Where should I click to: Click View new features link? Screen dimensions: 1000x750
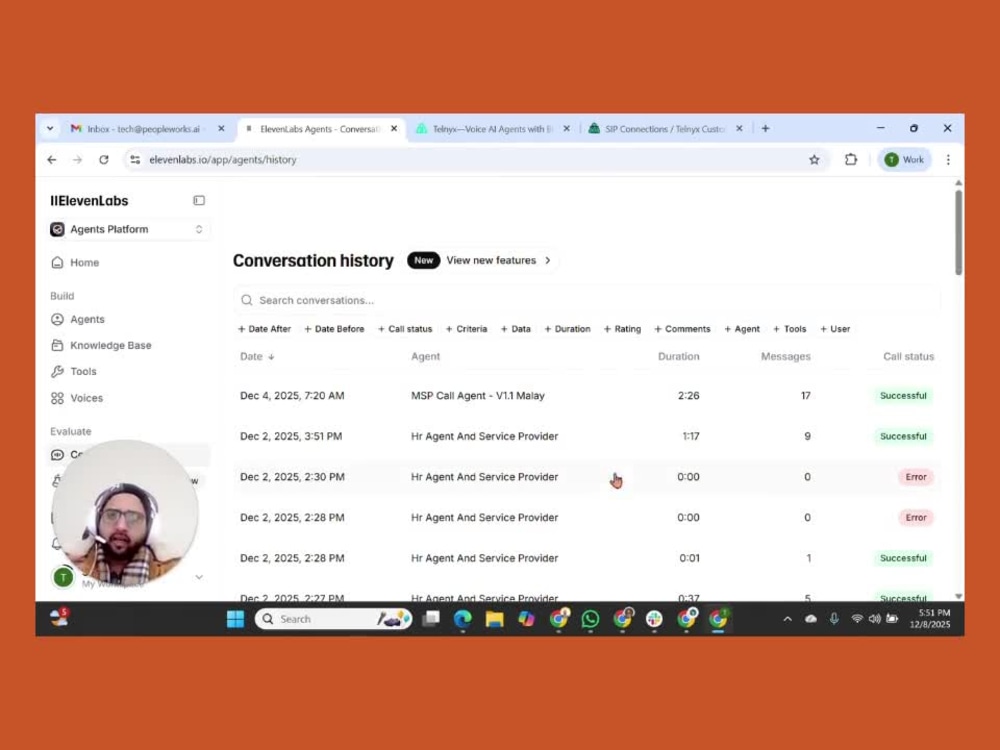click(498, 261)
